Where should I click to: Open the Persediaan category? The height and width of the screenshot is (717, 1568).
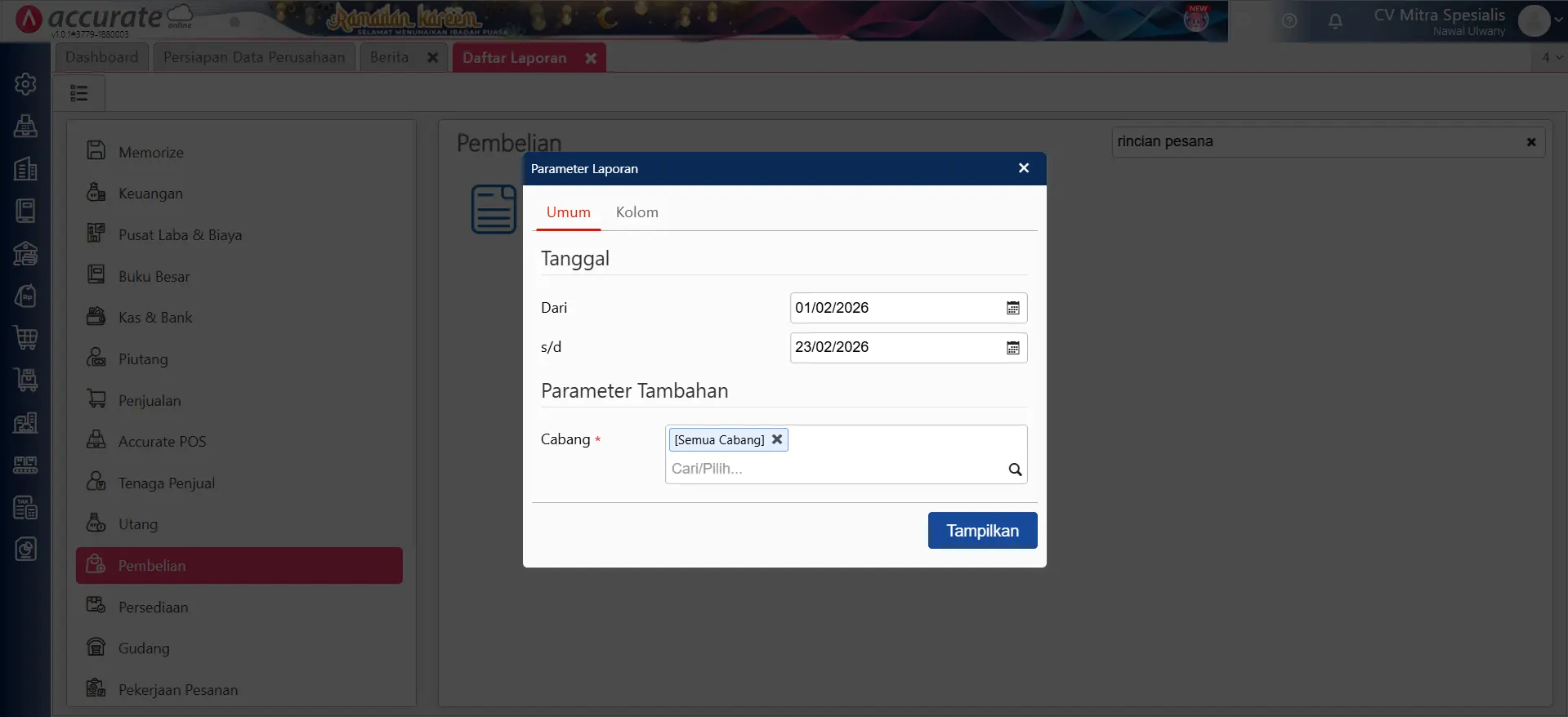pyautogui.click(x=239, y=608)
